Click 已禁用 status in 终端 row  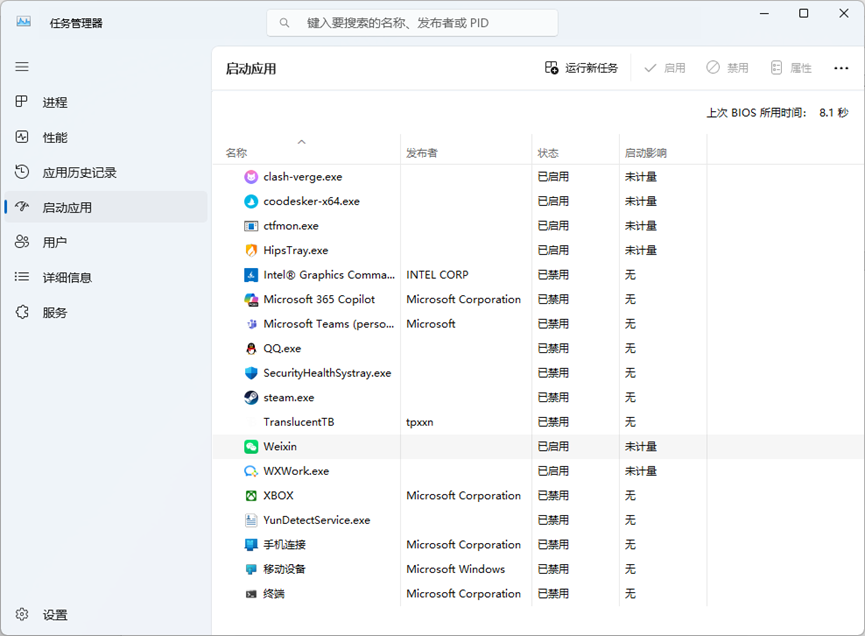click(553, 594)
